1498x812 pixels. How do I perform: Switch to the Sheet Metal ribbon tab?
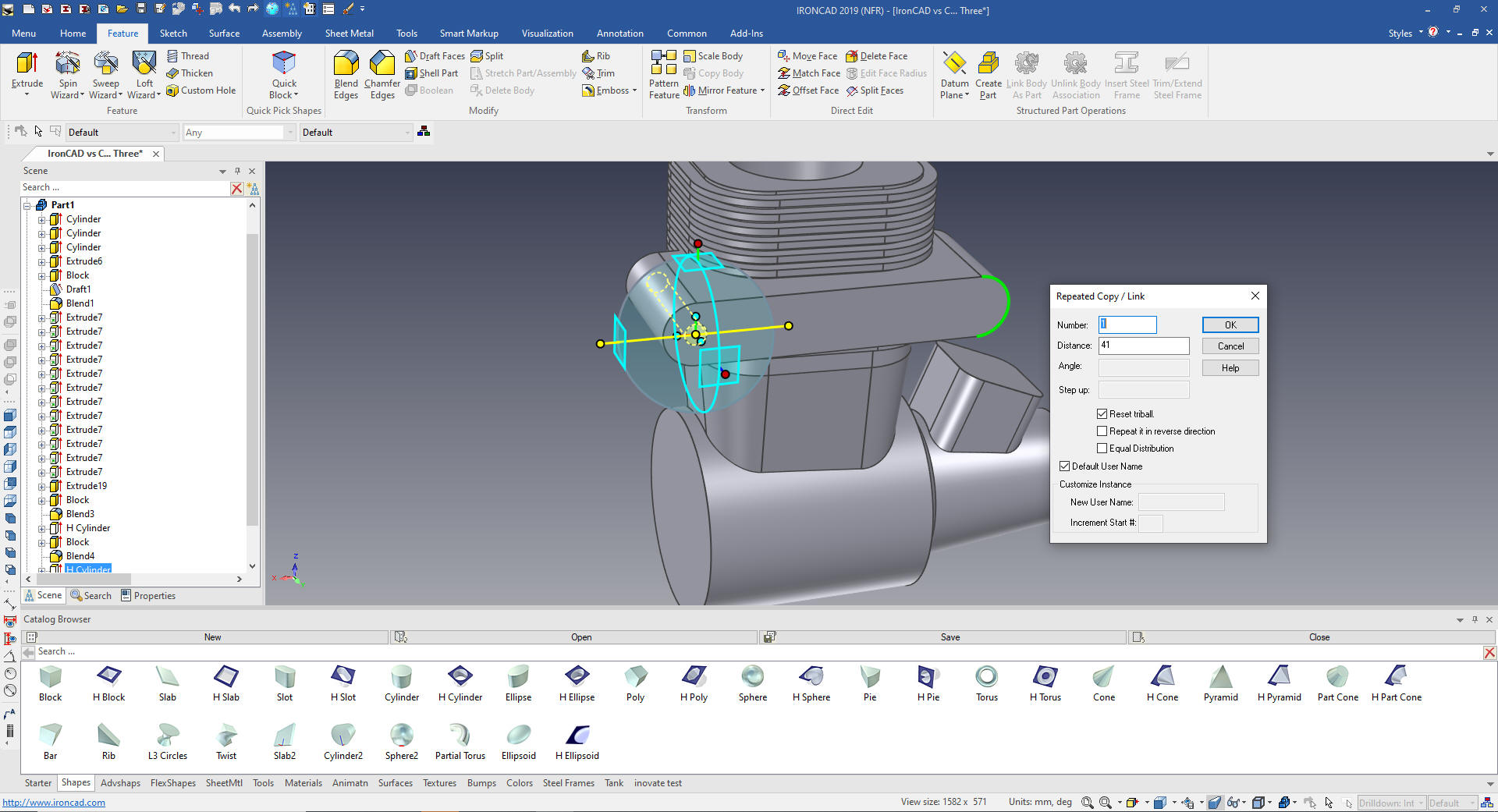coord(349,34)
